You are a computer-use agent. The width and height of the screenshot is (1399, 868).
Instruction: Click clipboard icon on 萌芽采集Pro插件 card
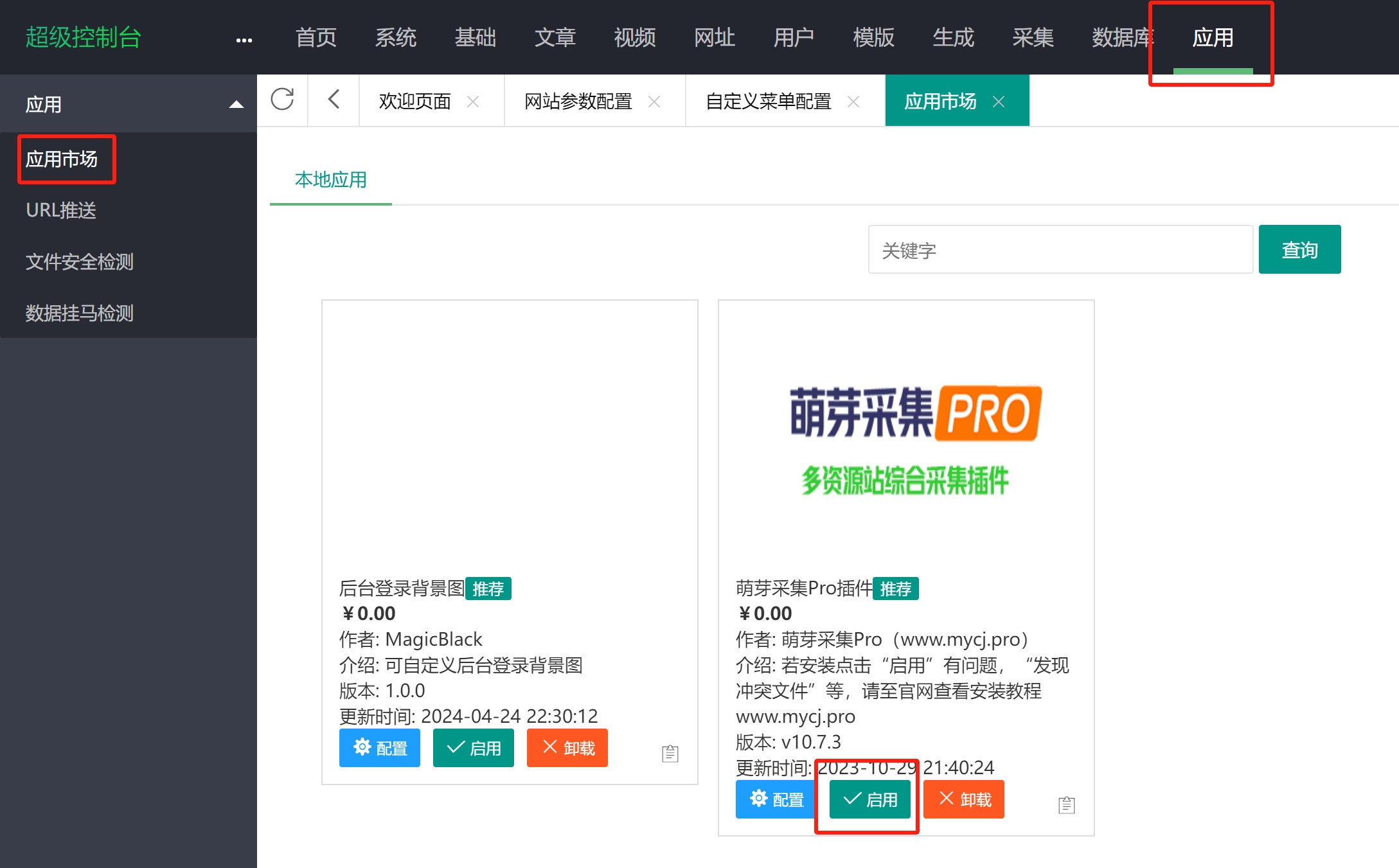pos(1066,804)
